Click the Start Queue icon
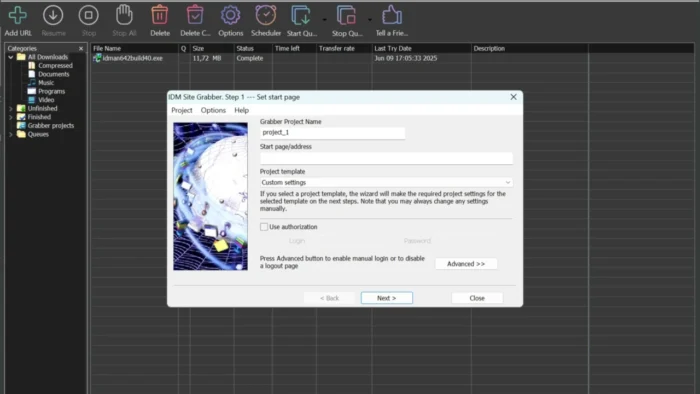This screenshot has height=394, width=700. [301, 16]
